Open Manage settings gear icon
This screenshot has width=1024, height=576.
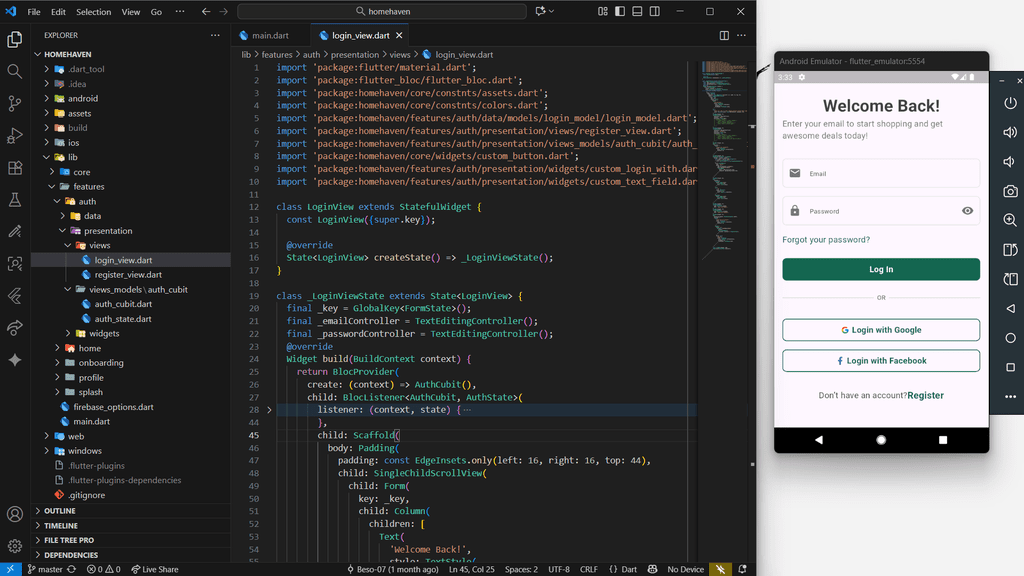[15, 546]
